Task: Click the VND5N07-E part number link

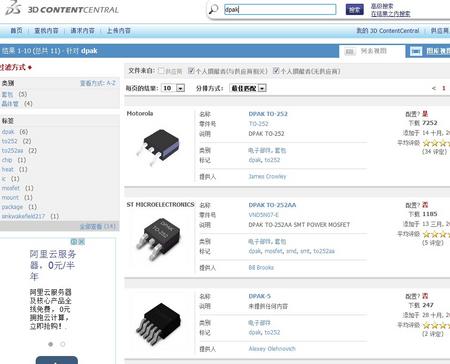Action: 263,215
